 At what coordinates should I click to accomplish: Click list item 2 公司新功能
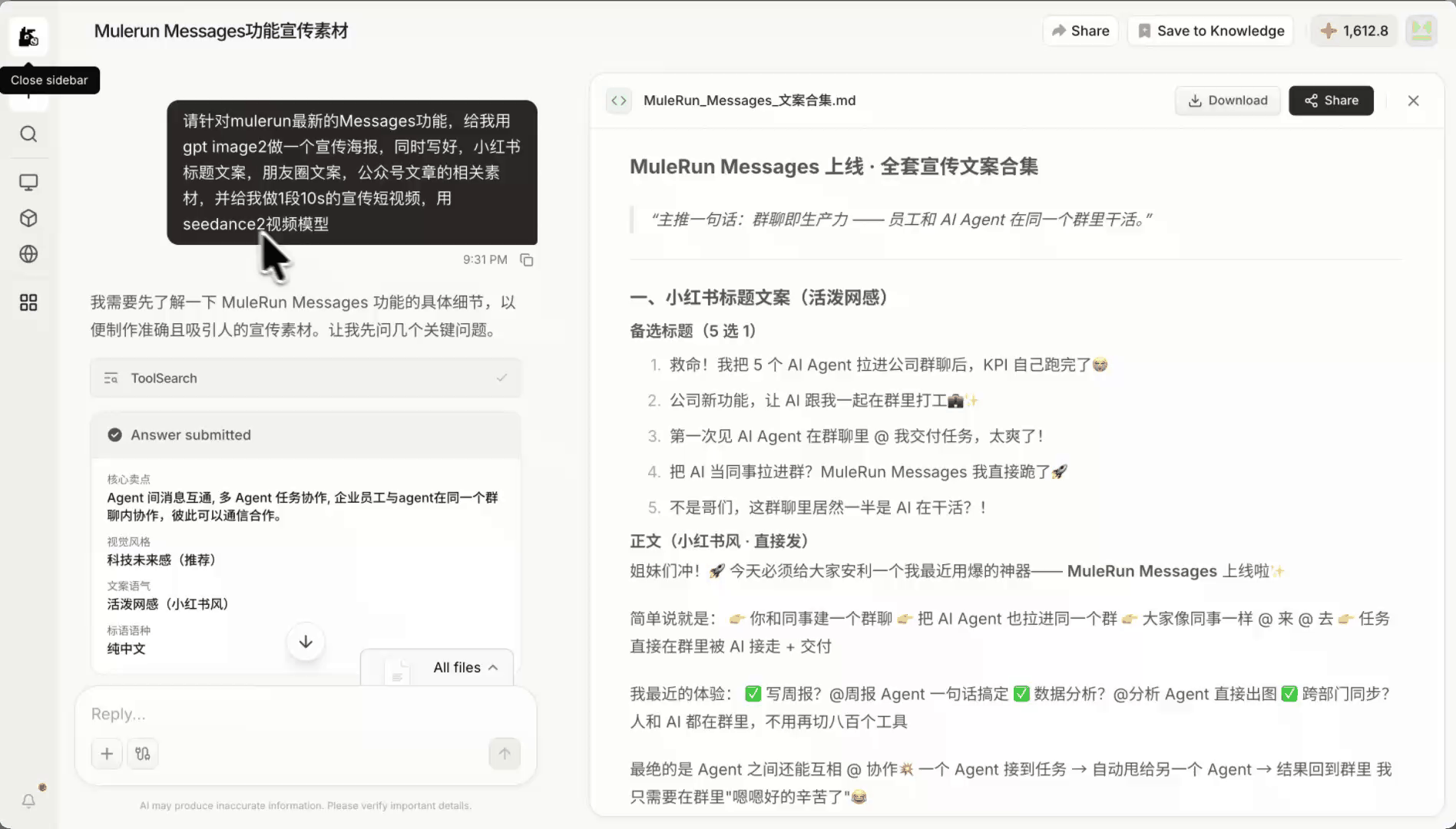coord(824,401)
